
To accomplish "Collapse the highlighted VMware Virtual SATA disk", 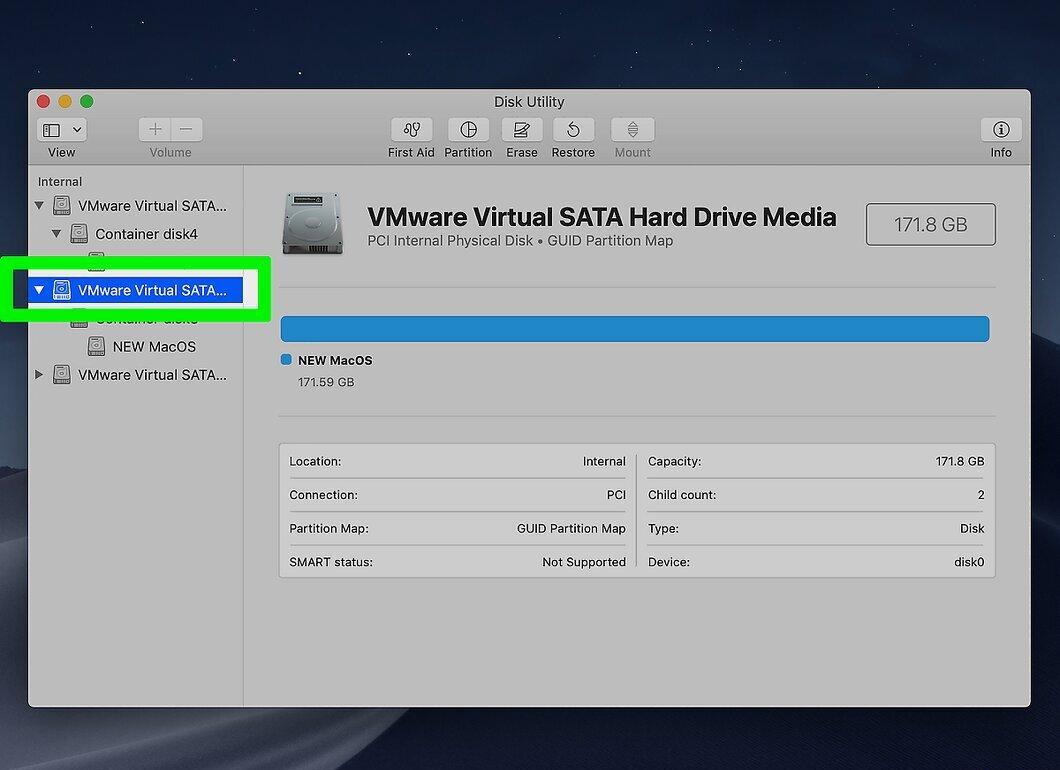I will (x=39, y=290).
